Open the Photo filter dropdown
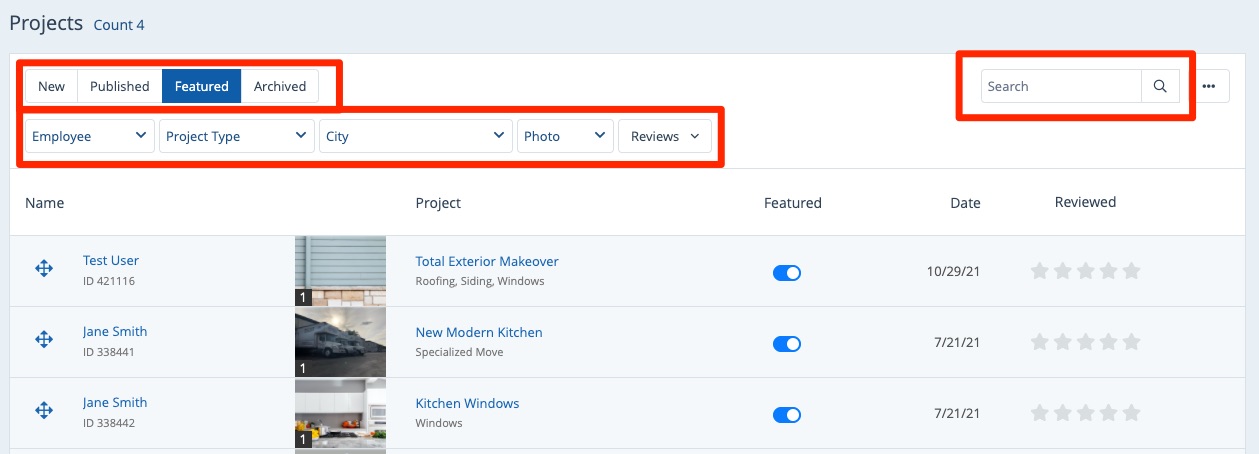 (565, 136)
